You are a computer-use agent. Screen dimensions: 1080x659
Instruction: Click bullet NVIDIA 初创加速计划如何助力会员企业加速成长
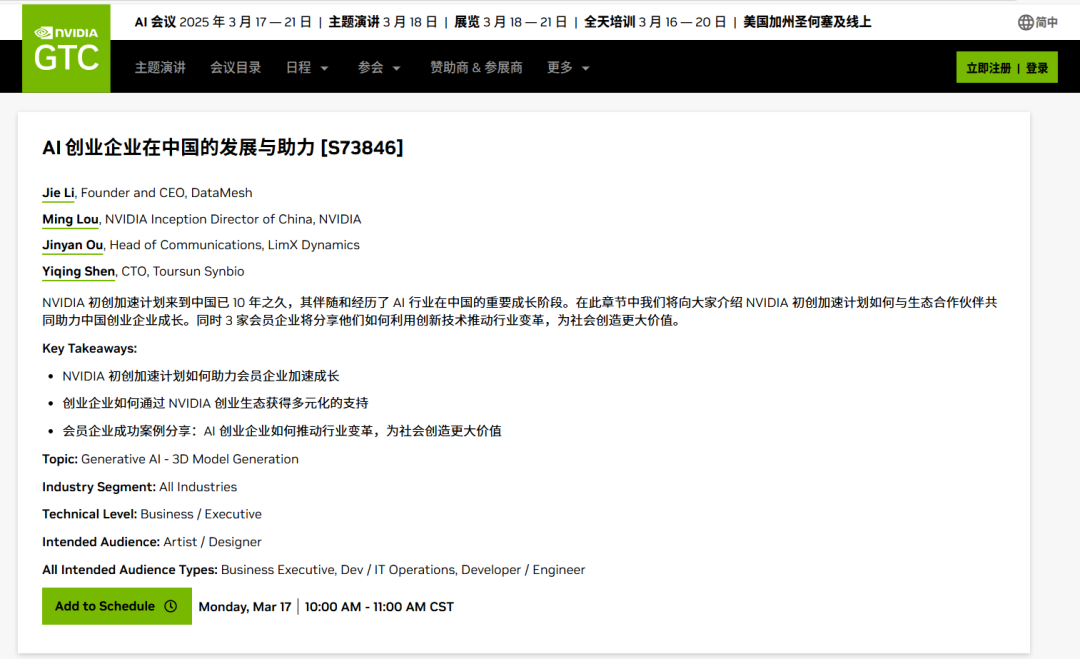pyautogui.click(x=201, y=376)
